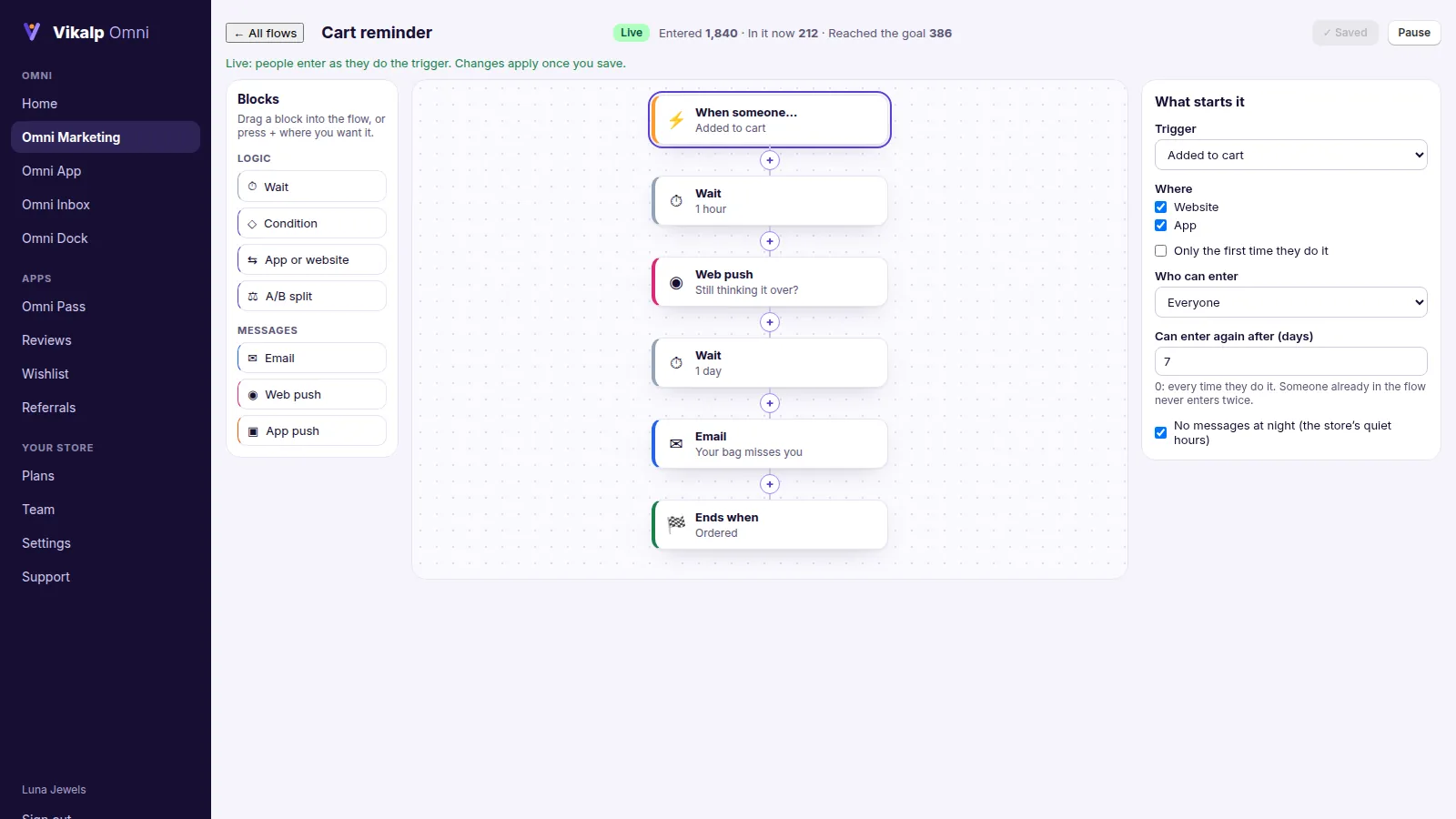Click the checkered flag icon on Ends when
The height and width of the screenshot is (819, 1456).
coord(676,524)
